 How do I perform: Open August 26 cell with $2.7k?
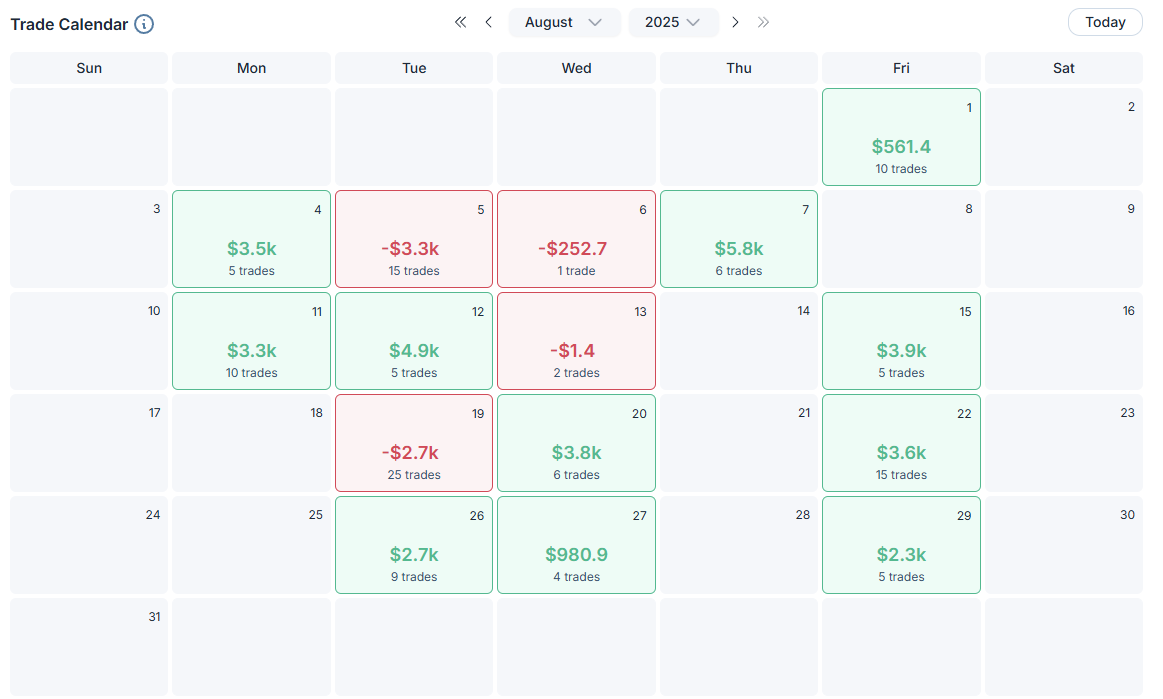[x=414, y=545]
